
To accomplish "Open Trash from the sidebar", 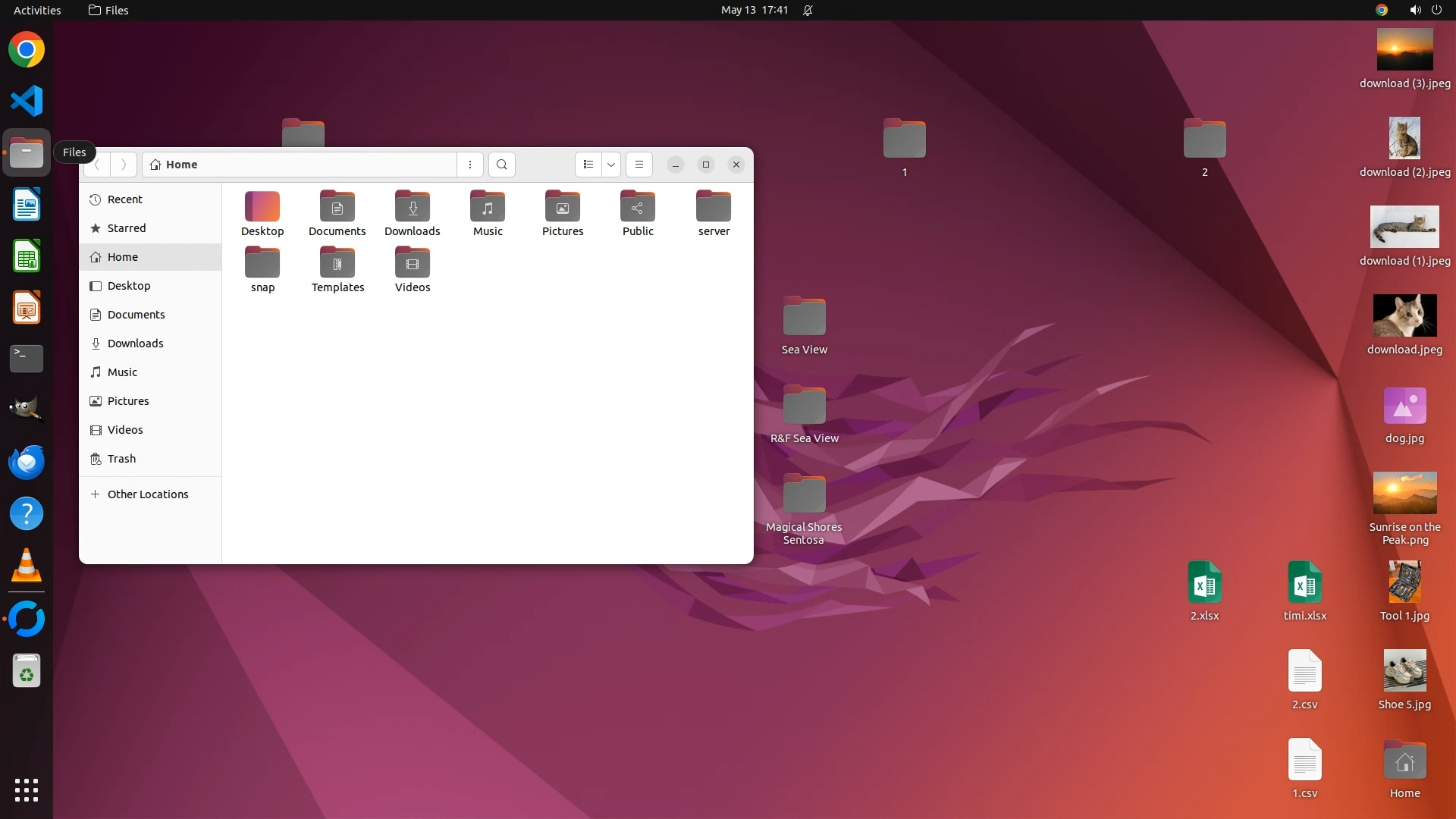I will coord(121,459).
